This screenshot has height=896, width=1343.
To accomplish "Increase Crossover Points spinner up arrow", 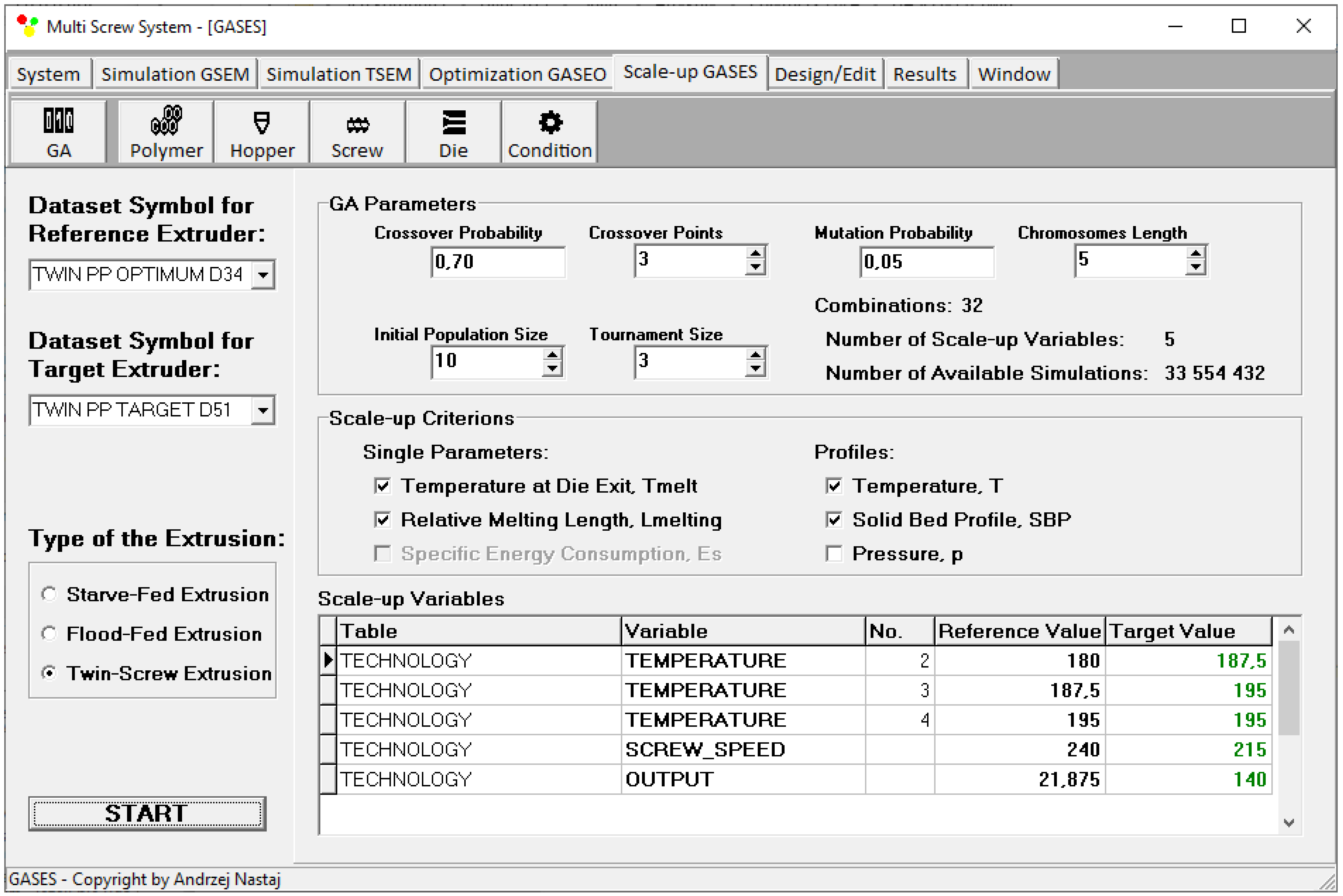I will (x=755, y=254).
